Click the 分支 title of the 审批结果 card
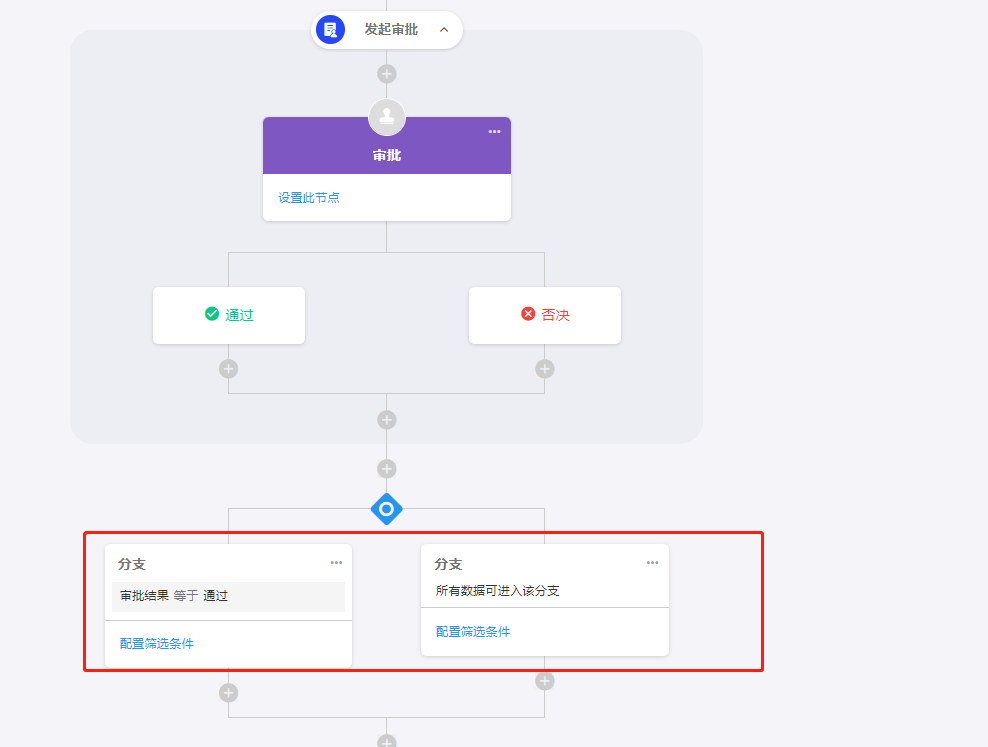 (x=132, y=564)
